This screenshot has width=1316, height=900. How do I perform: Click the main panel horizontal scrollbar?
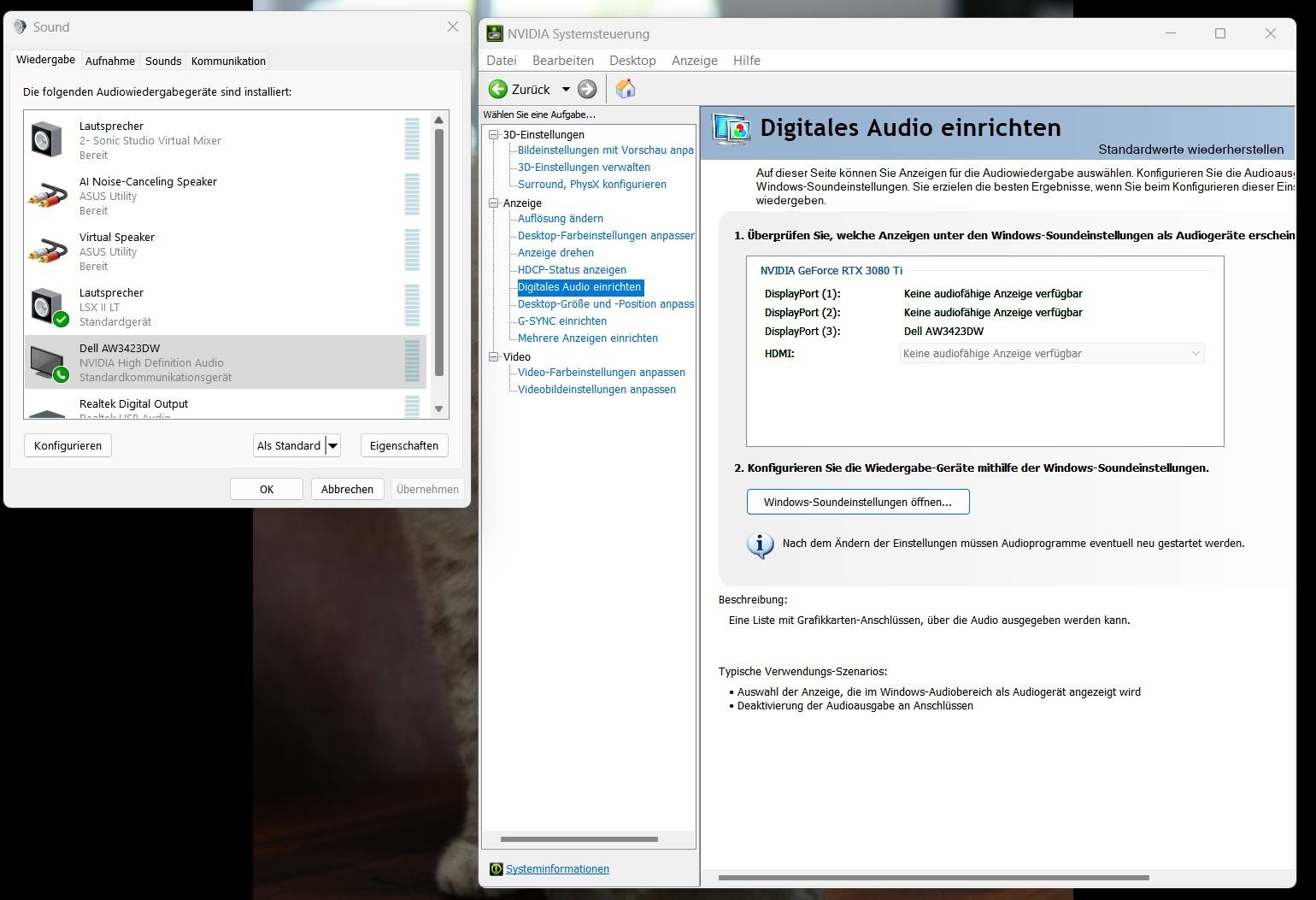click(x=934, y=878)
